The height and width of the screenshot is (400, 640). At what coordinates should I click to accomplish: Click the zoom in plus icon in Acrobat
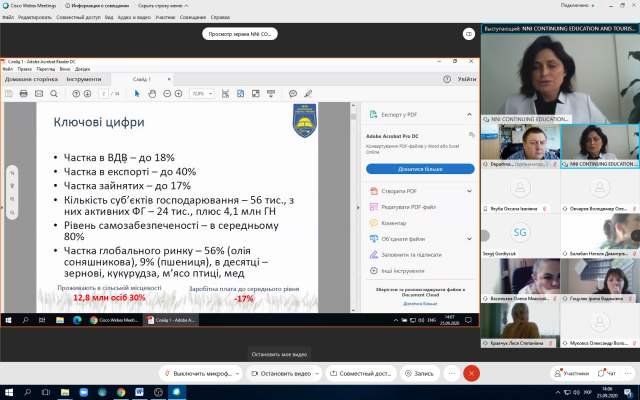coord(178,94)
